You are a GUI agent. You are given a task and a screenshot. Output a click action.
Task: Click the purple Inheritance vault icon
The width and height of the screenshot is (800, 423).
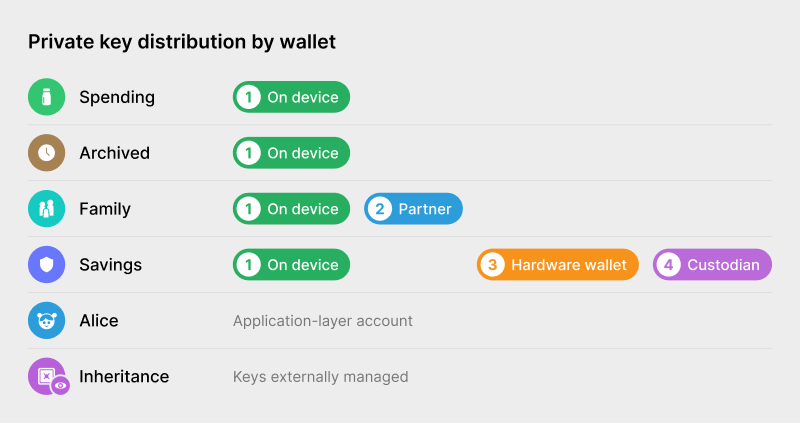point(45,376)
